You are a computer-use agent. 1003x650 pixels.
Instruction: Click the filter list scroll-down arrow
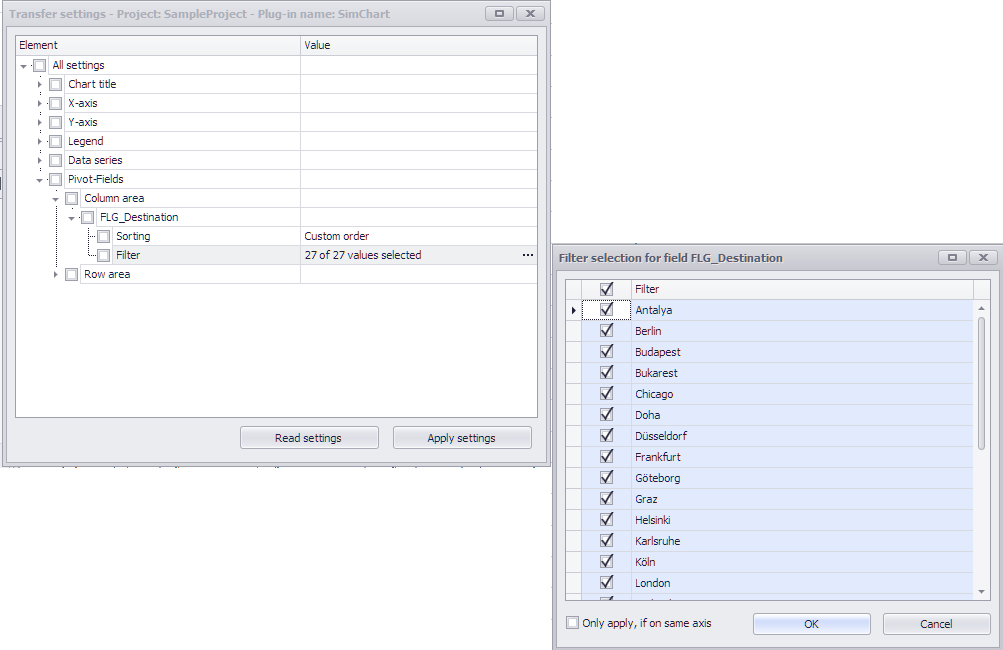tap(981, 592)
